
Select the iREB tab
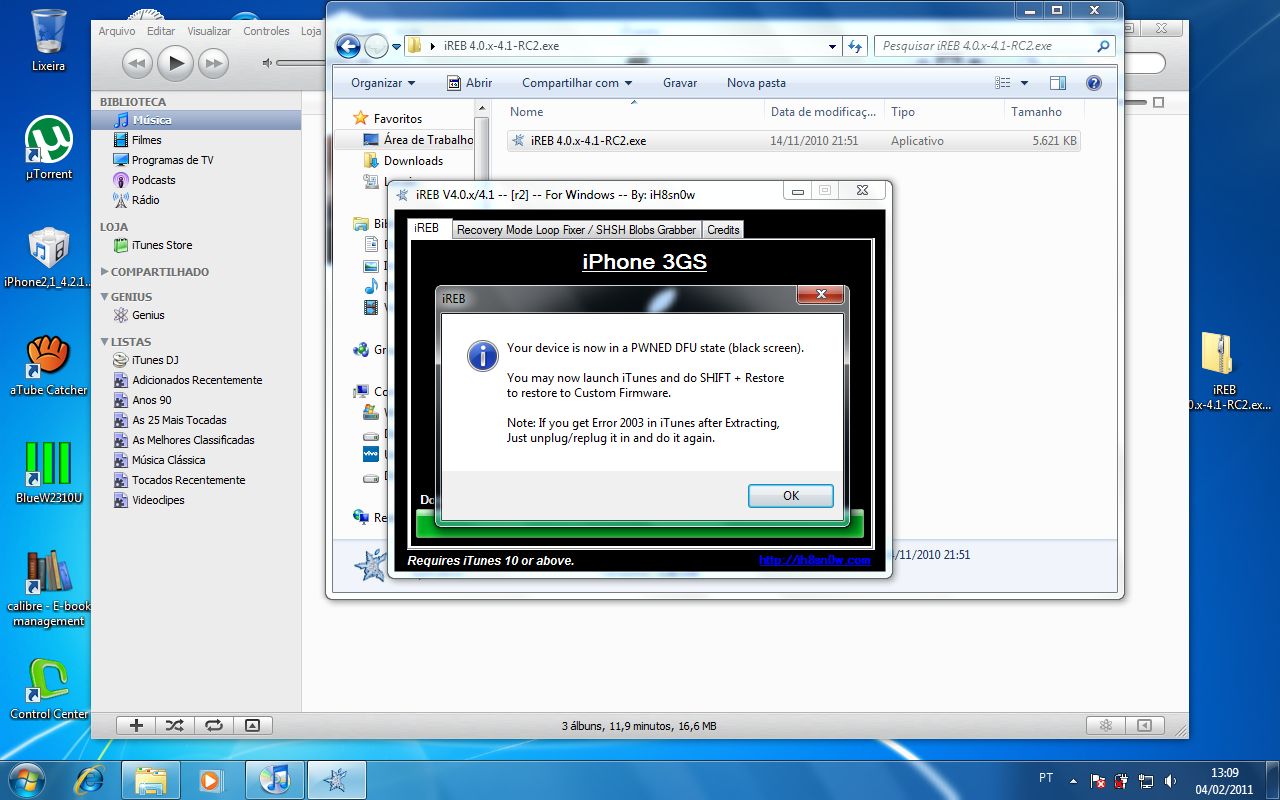point(427,228)
